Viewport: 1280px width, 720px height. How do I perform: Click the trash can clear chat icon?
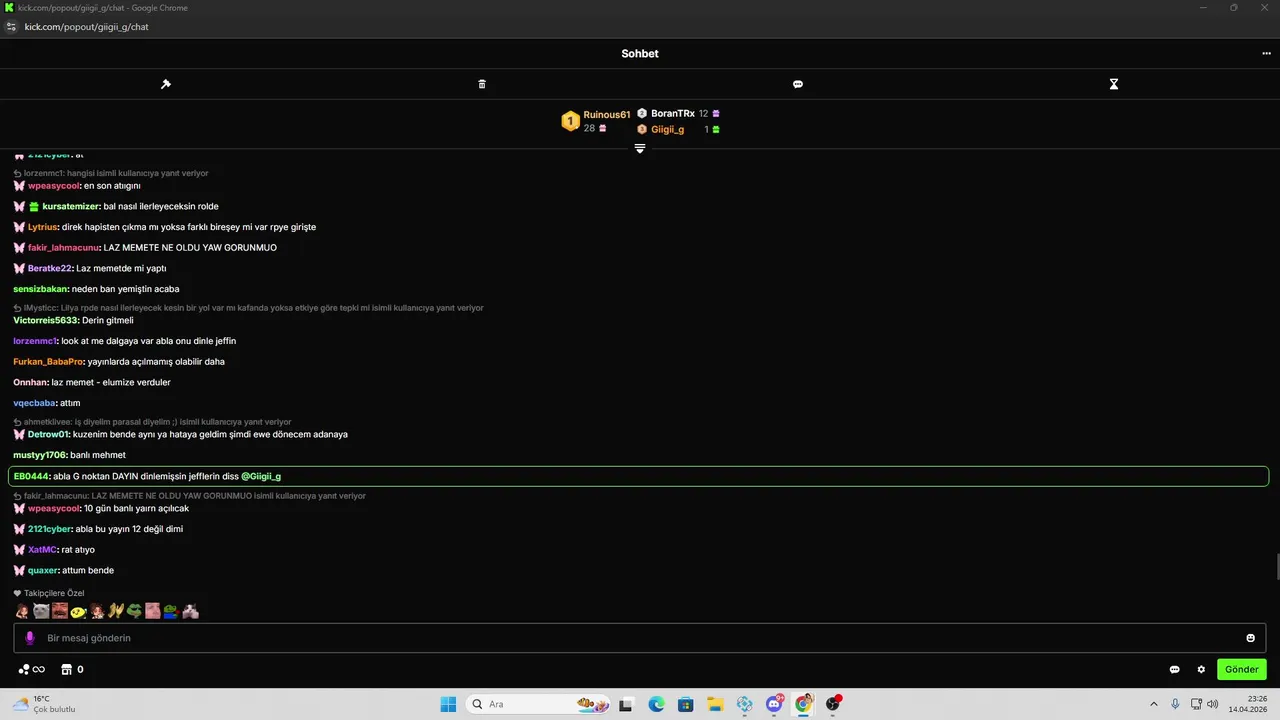point(482,84)
